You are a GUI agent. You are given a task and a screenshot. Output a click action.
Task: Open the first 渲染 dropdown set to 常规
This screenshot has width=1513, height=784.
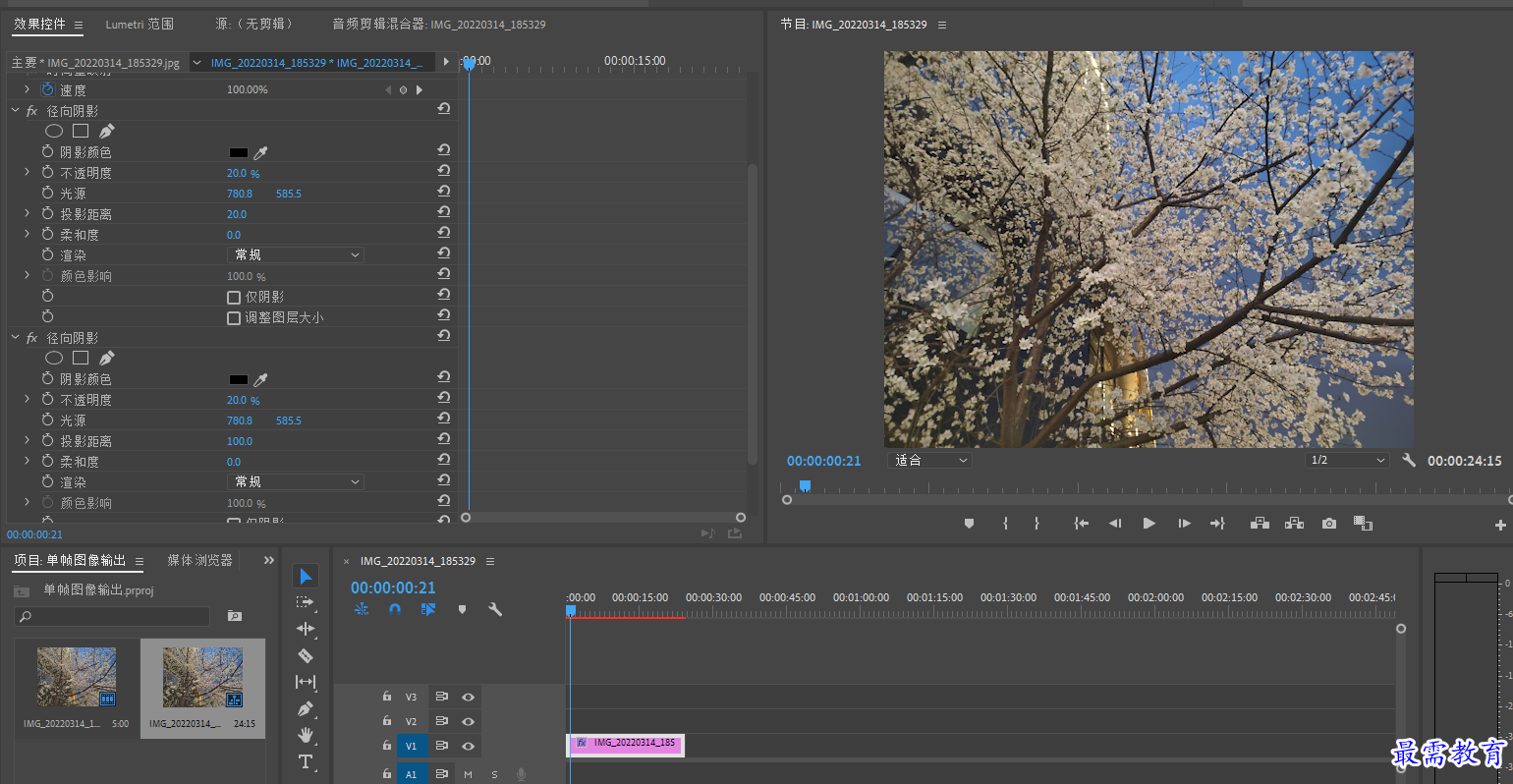point(296,254)
